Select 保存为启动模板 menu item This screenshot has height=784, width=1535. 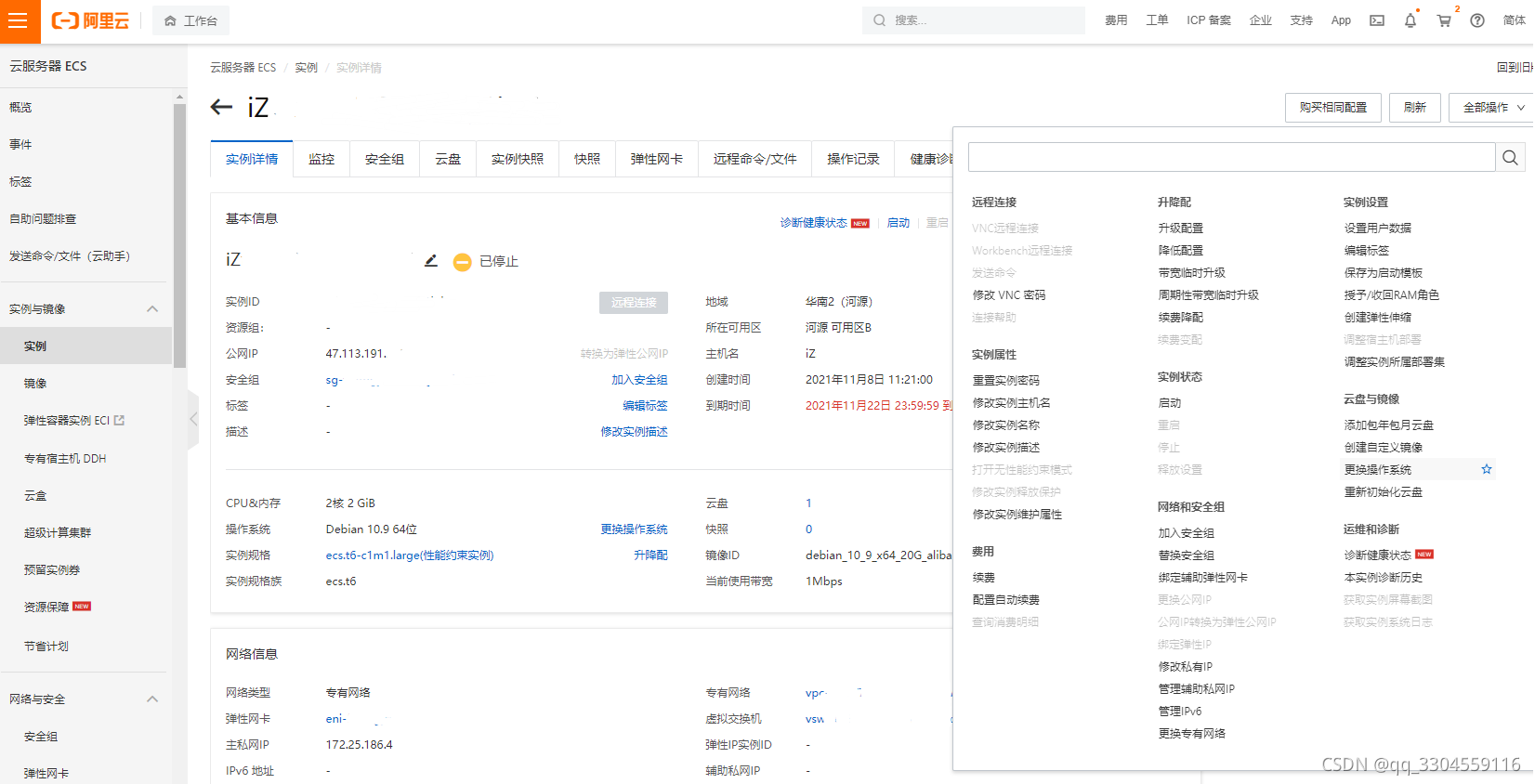pos(1383,273)
